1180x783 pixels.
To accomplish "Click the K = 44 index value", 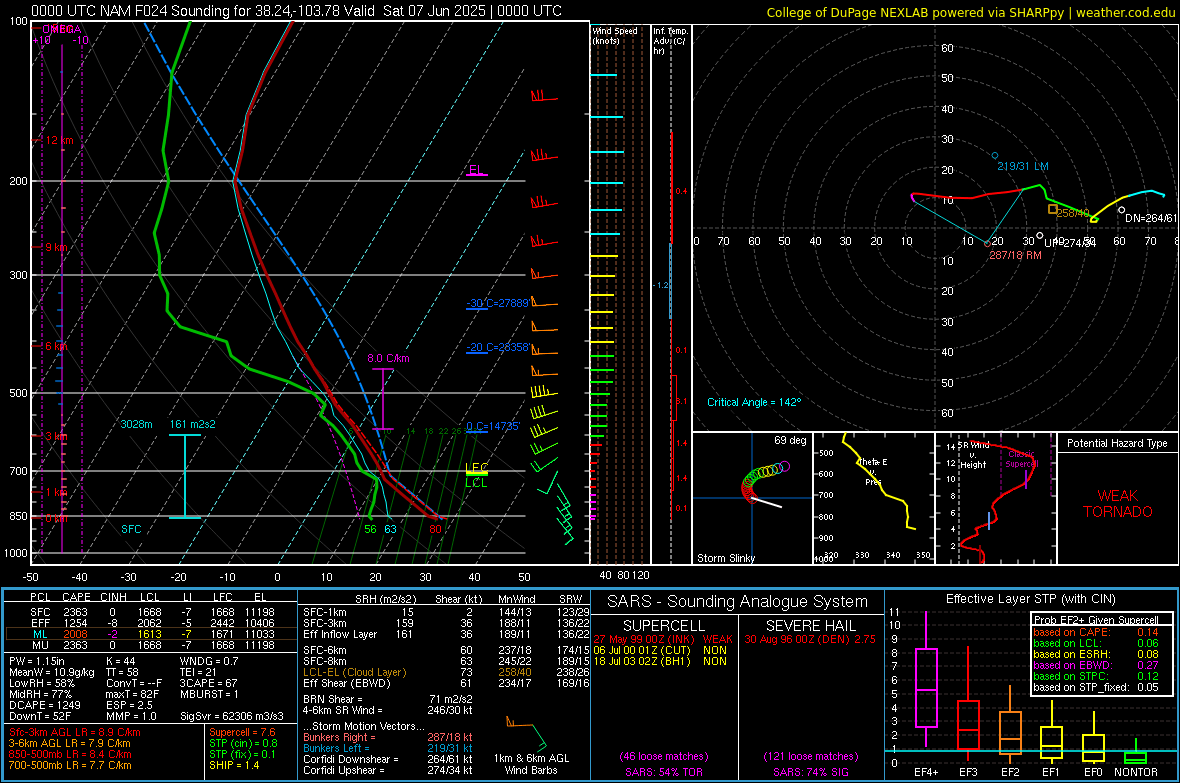I will coord(120,661).
